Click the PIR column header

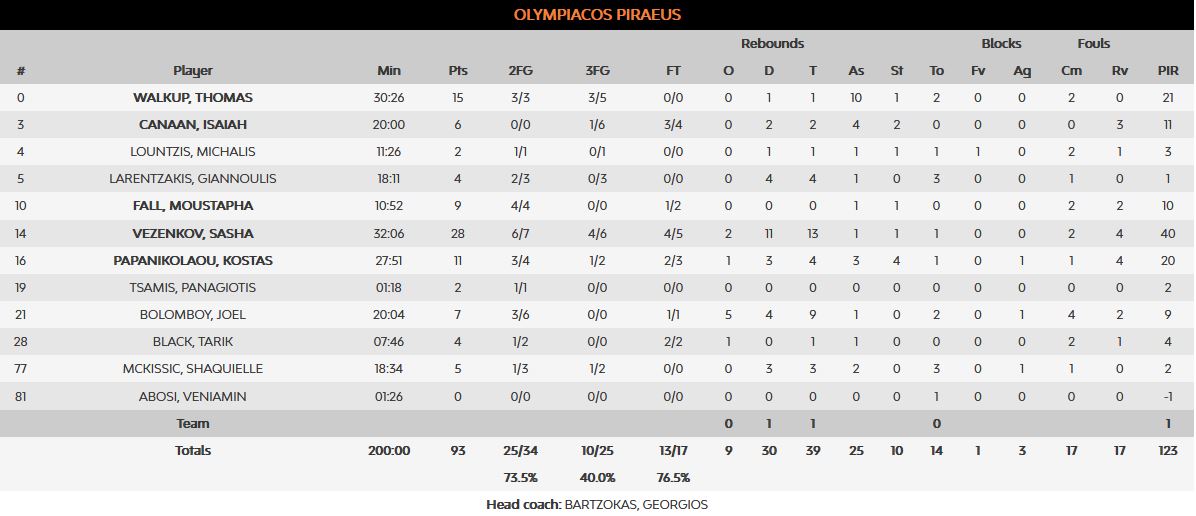tap(1168, 71)
